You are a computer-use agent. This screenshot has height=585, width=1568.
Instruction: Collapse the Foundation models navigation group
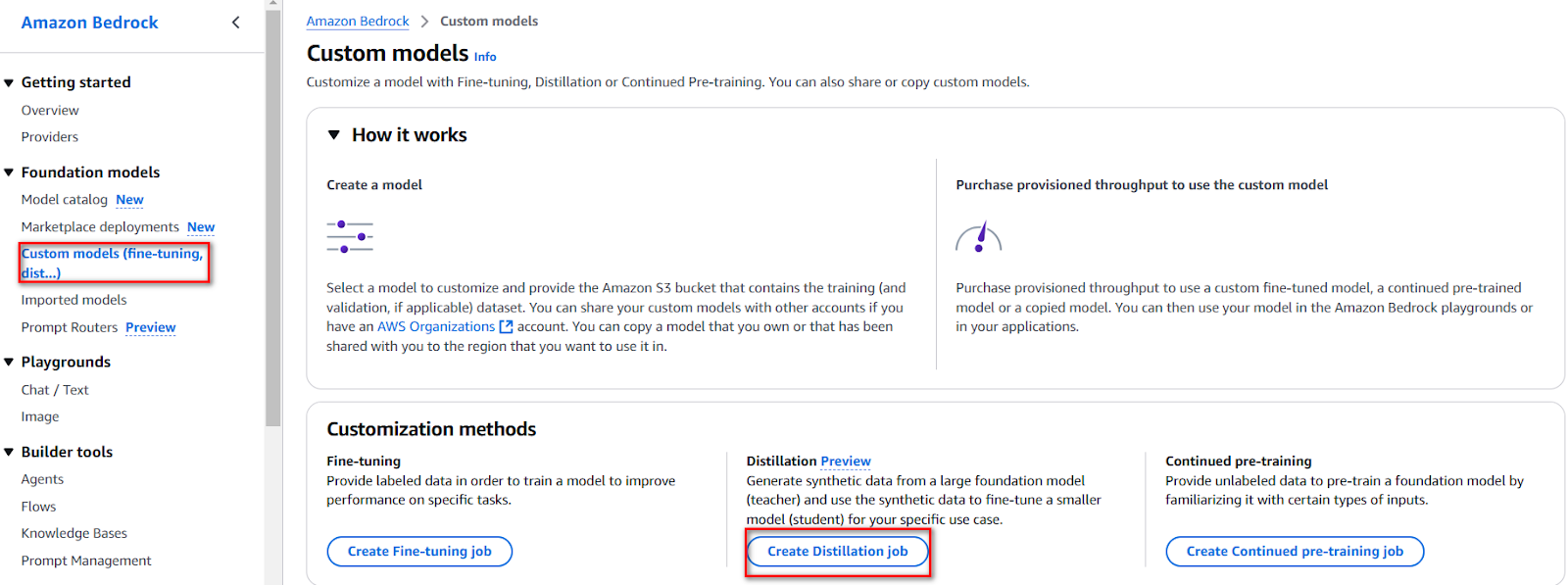pyautogui.click(x=9, y=172)
